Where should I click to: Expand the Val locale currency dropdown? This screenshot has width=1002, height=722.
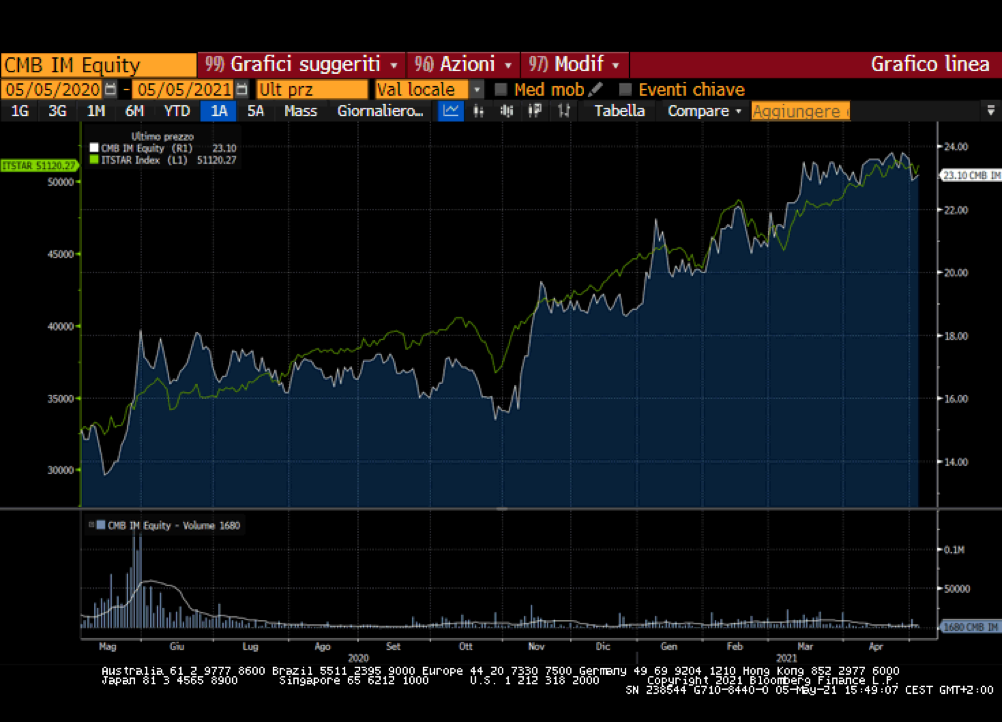(x=477, y=90)
